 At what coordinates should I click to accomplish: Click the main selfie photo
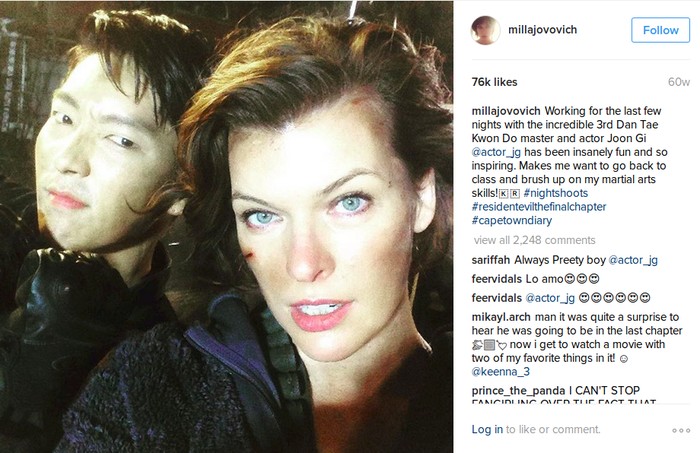coord(226,227)
